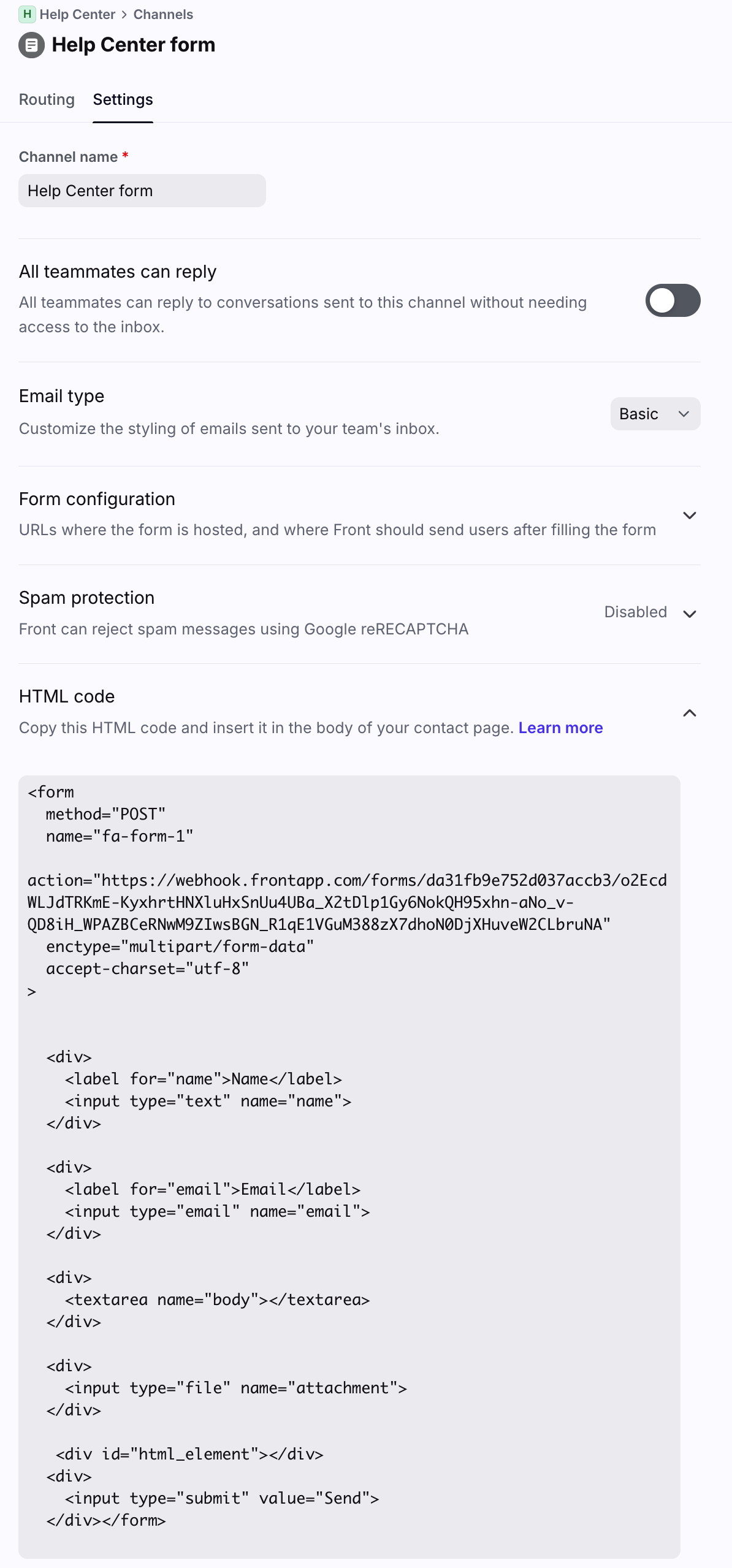Click the green H Help Center icon
Screen dimensions: 732x1568
[27, 14]
